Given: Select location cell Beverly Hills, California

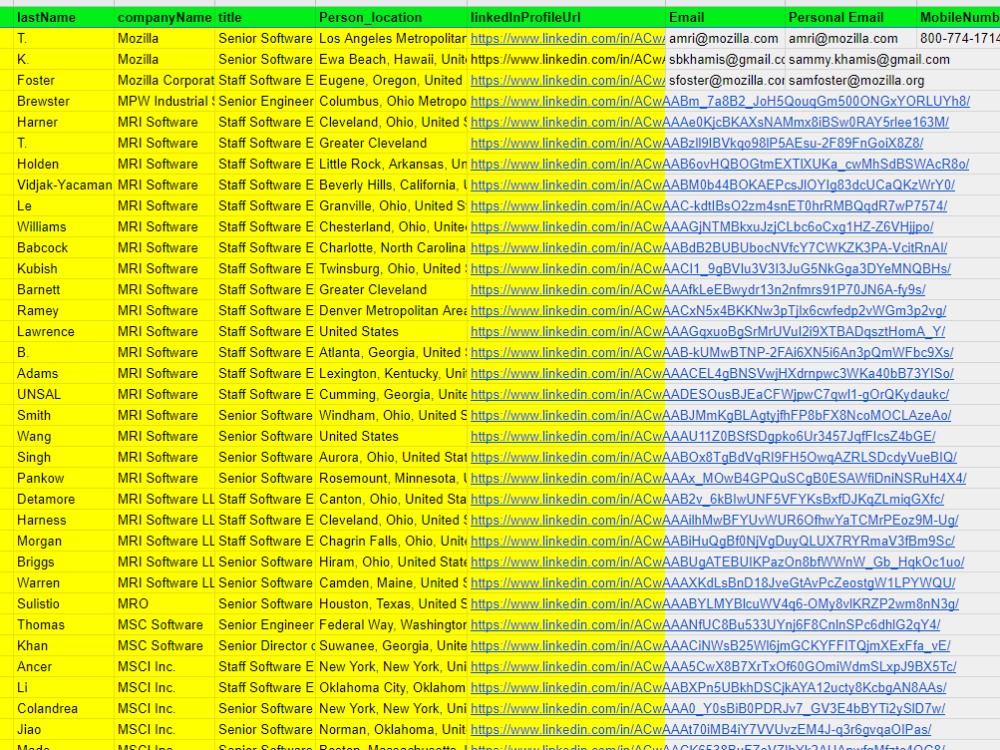Looking at the screenshot, I should pos(392,186).
